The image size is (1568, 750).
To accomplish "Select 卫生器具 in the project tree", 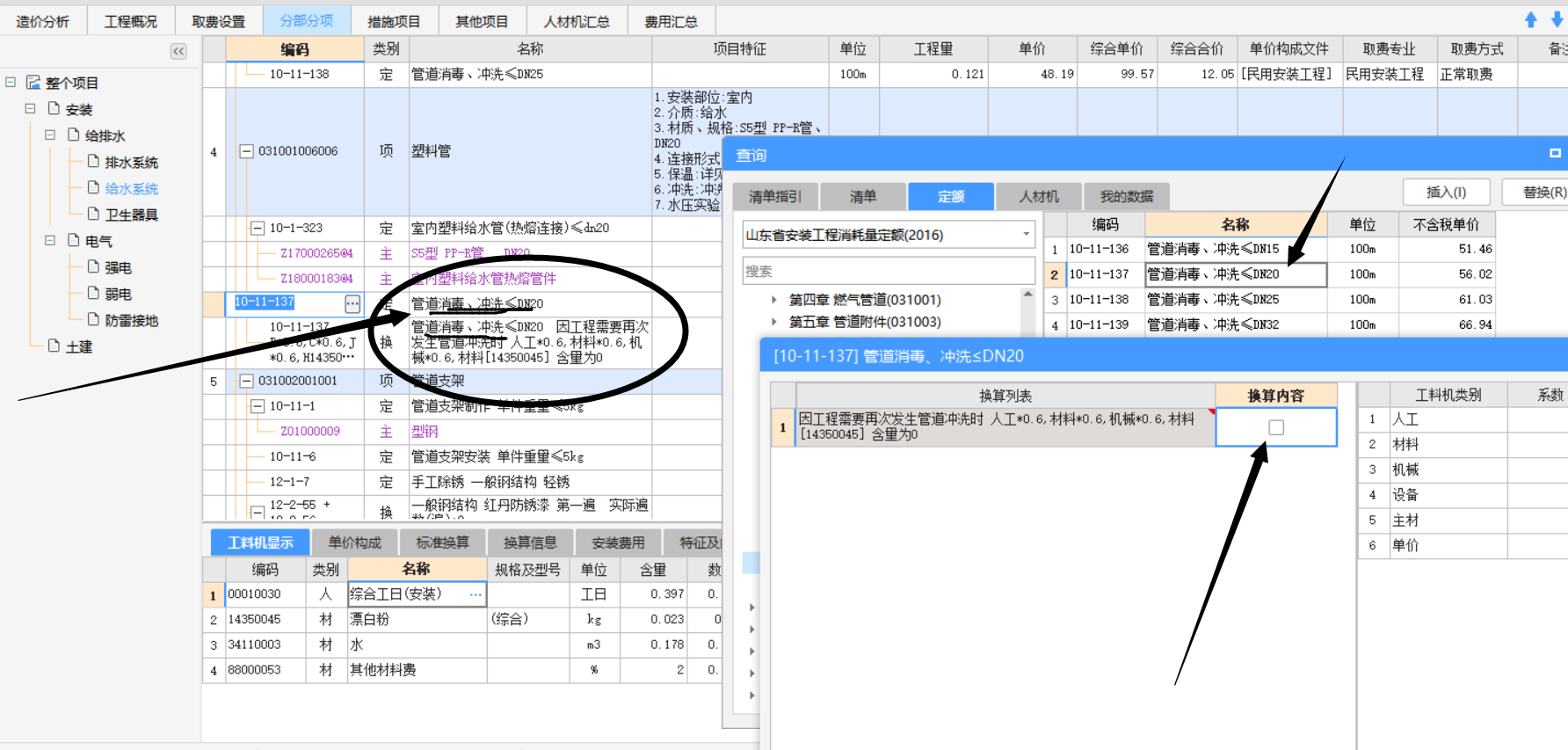I will coord(131,215).
